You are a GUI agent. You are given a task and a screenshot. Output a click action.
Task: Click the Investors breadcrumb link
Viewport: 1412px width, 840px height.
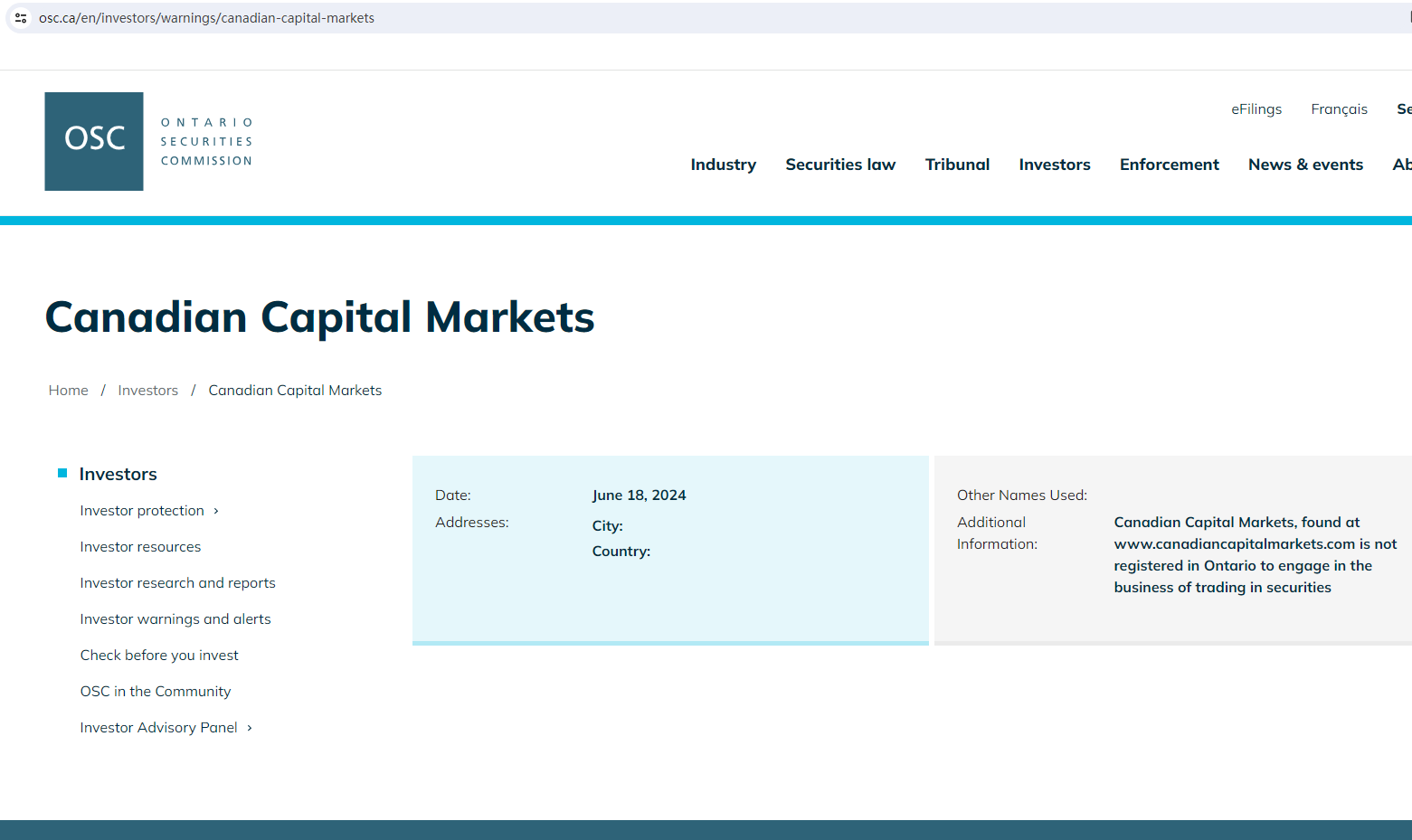coord(147,391)
